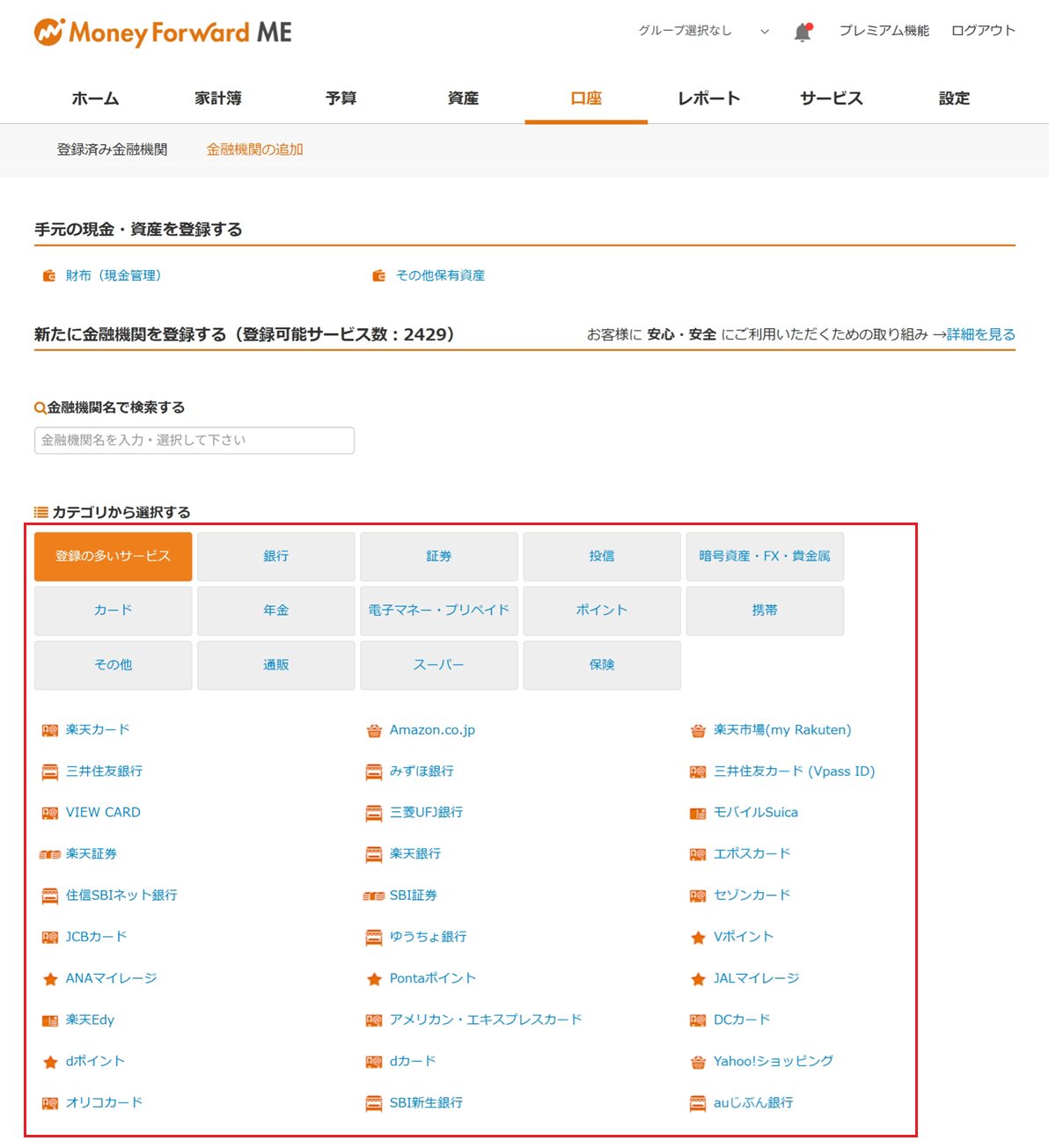
Task: Select the 暗号資産・FX・貴金属 category button
Action: (764, 556)
